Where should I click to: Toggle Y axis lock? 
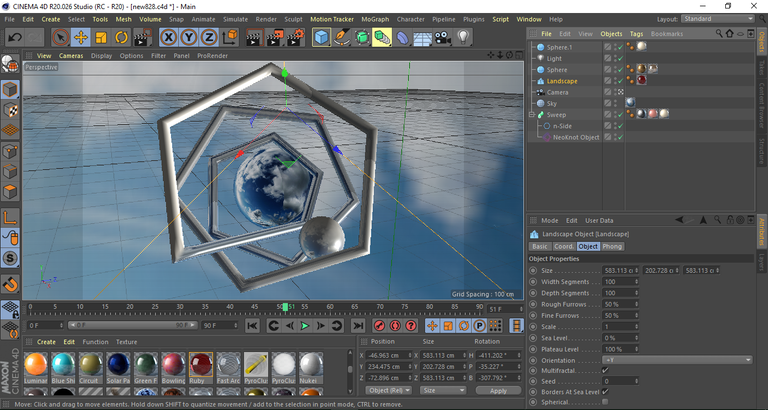pyautogui.click(x=189, y=37)
